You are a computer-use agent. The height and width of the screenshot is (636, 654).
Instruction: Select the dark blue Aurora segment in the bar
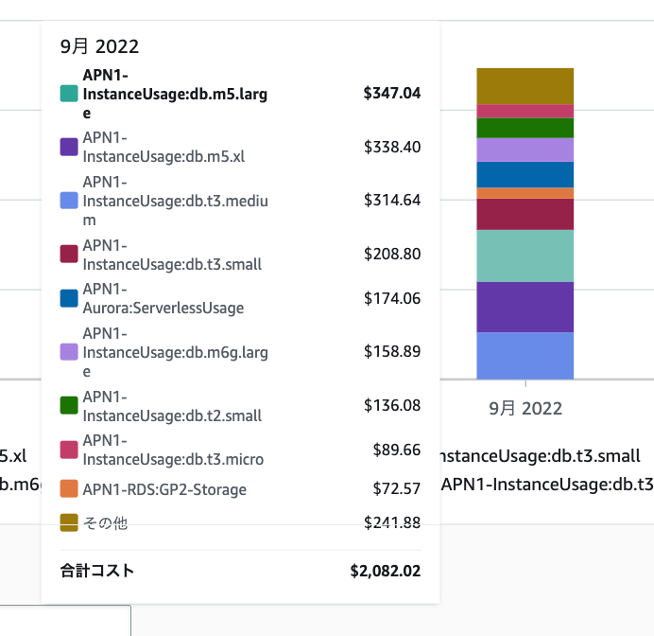(525, 174)
